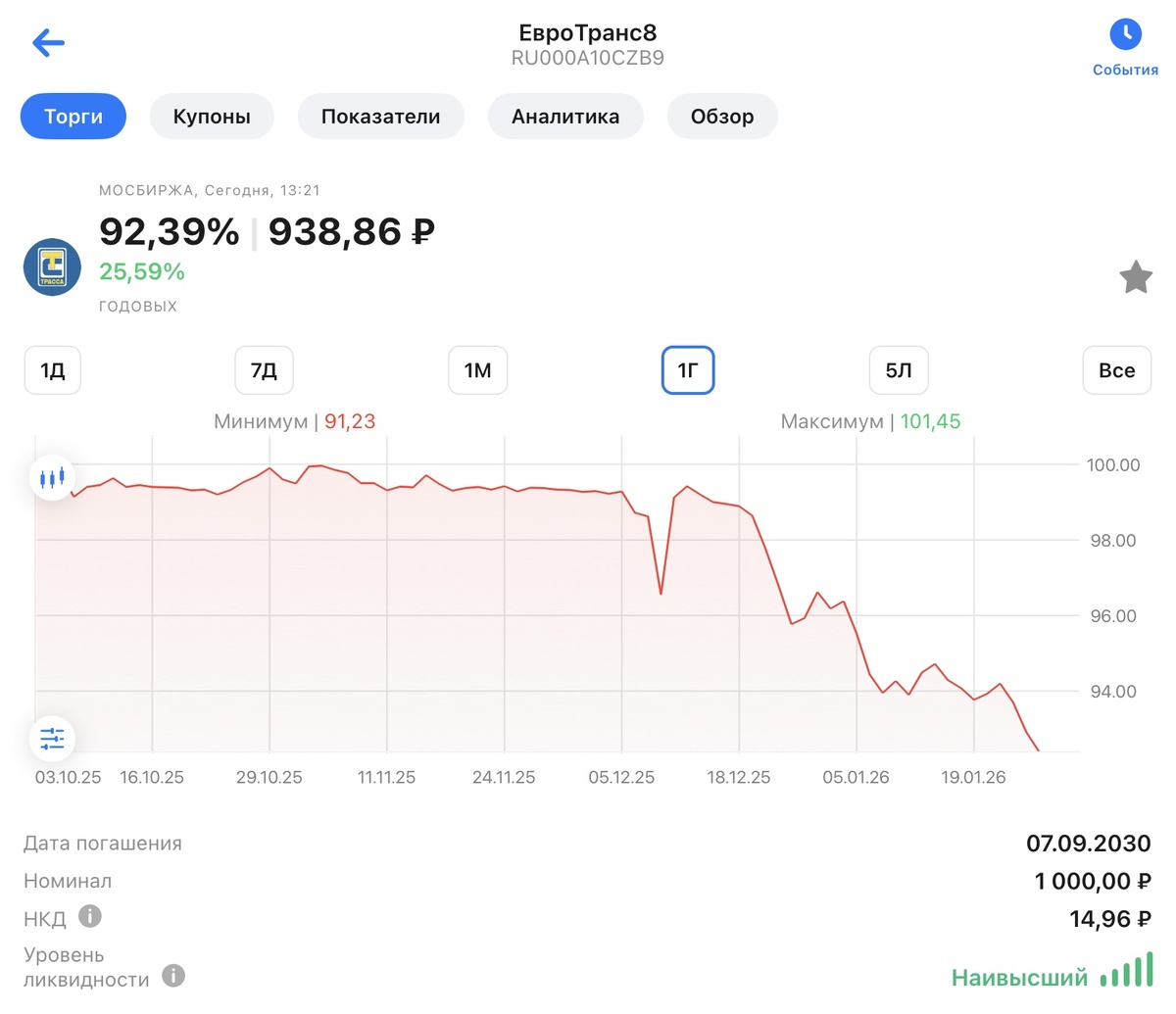
Task: Tap the 11.11.25 date label
Action: pyautogui.click(x=386, y=777)
